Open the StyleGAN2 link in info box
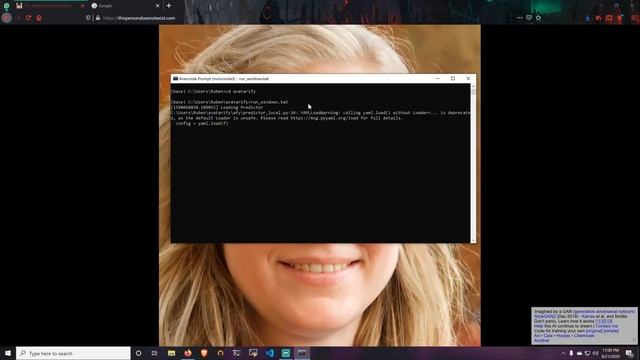This screenshot has width=640, height=360. pos(545,316)
